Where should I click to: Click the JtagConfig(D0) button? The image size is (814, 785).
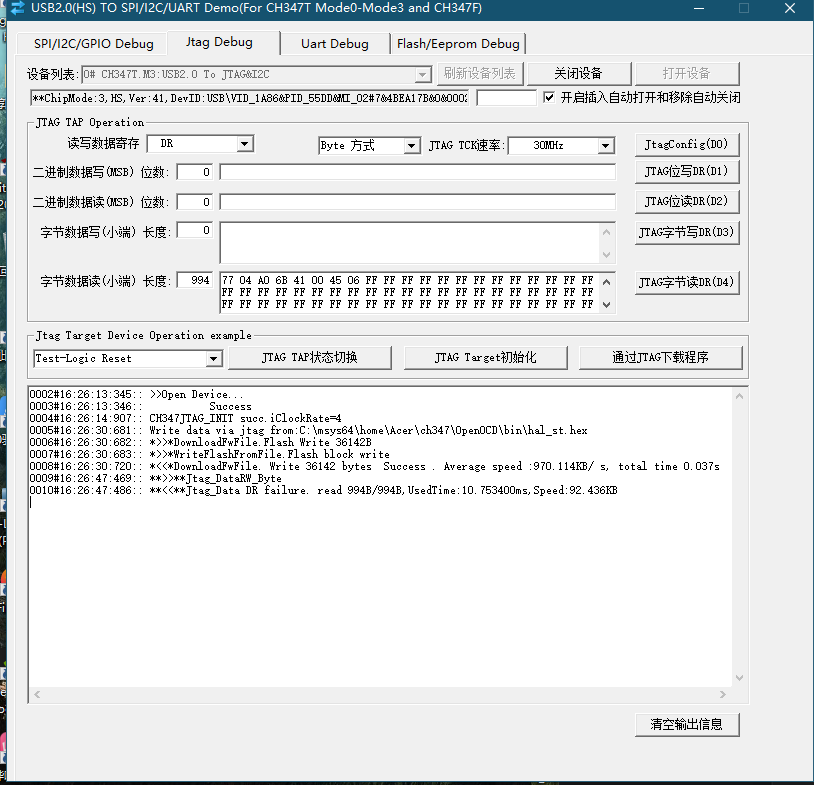tap(686, 144)
